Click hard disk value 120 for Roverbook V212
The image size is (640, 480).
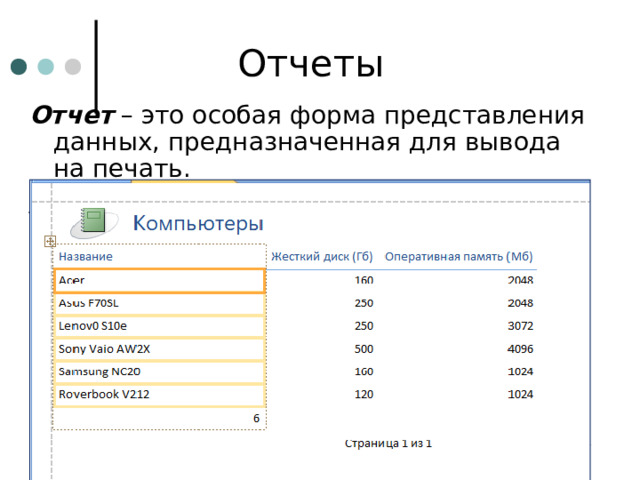pyautogui.click(x=364, y=394)
